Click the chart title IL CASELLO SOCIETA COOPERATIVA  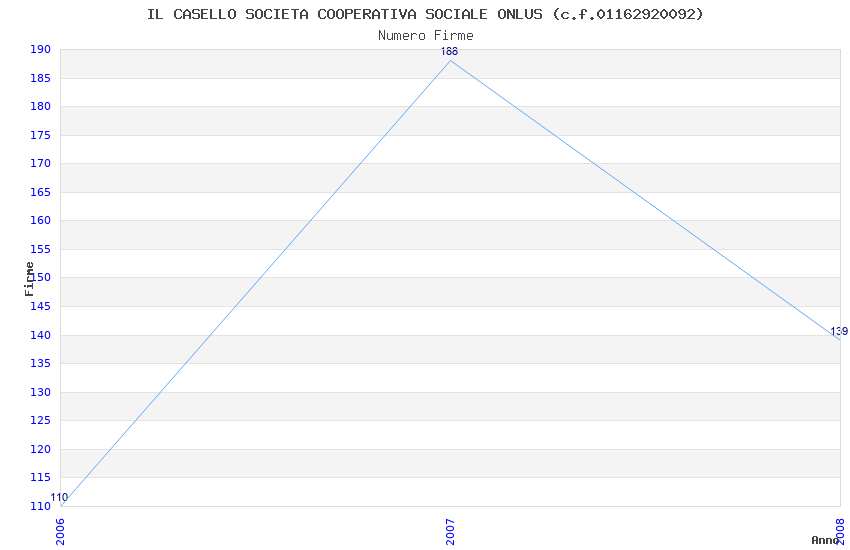pos(425,14)
